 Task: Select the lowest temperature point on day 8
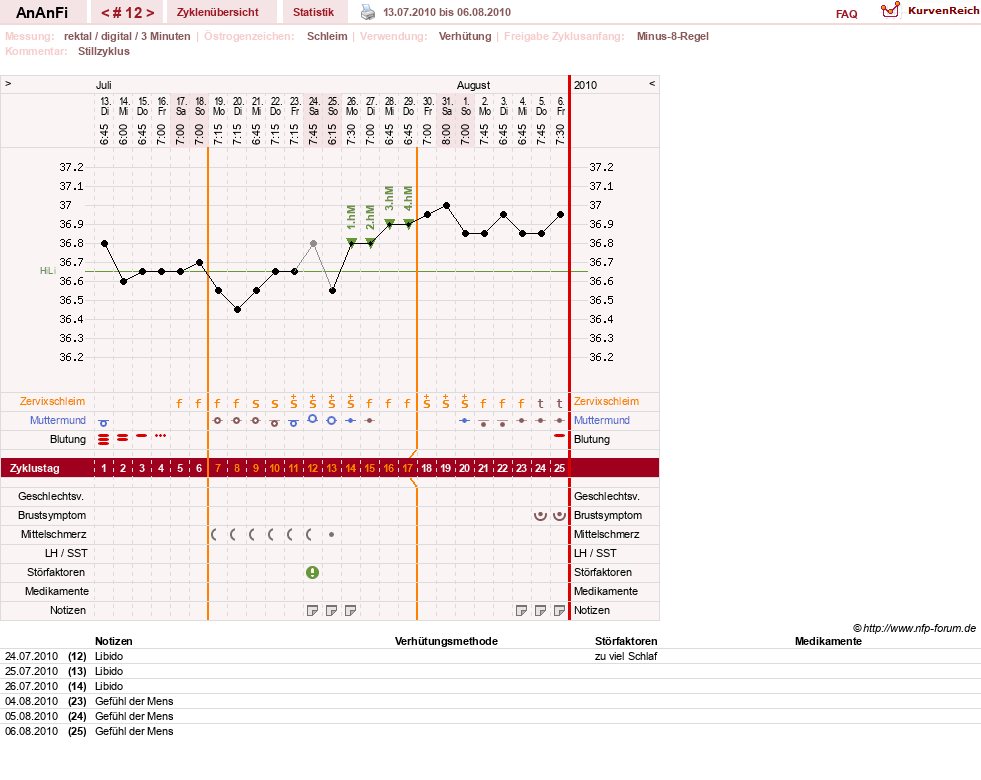pos(237,310)
